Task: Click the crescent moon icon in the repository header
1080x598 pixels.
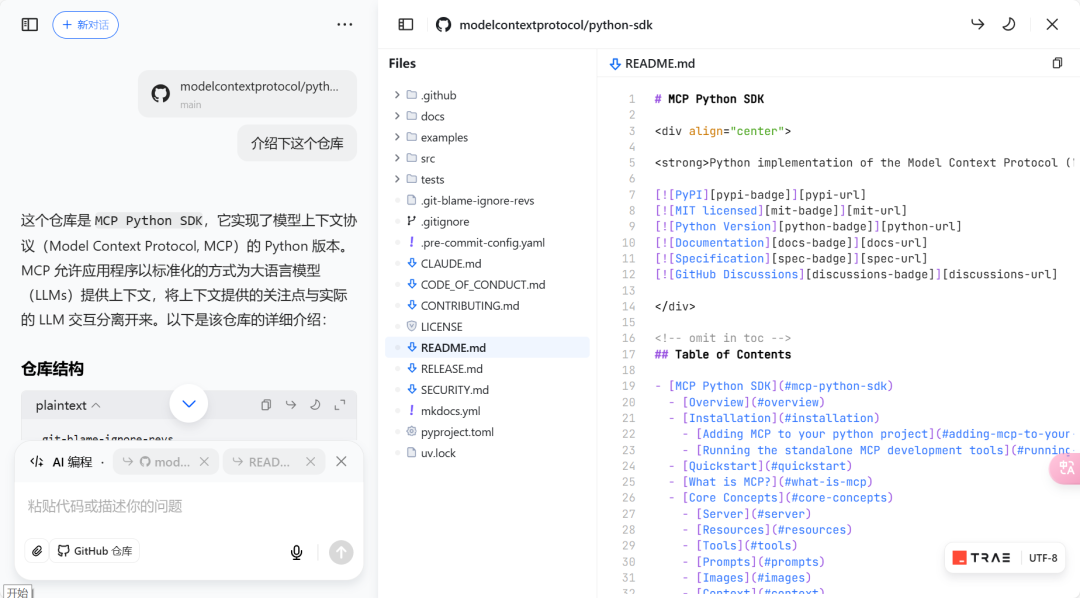Action: coord(1008,25)
